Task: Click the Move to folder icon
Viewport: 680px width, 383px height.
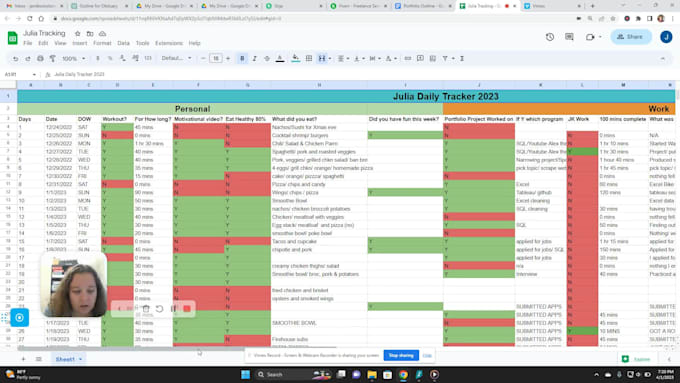Action: click(x=90, y=33)
